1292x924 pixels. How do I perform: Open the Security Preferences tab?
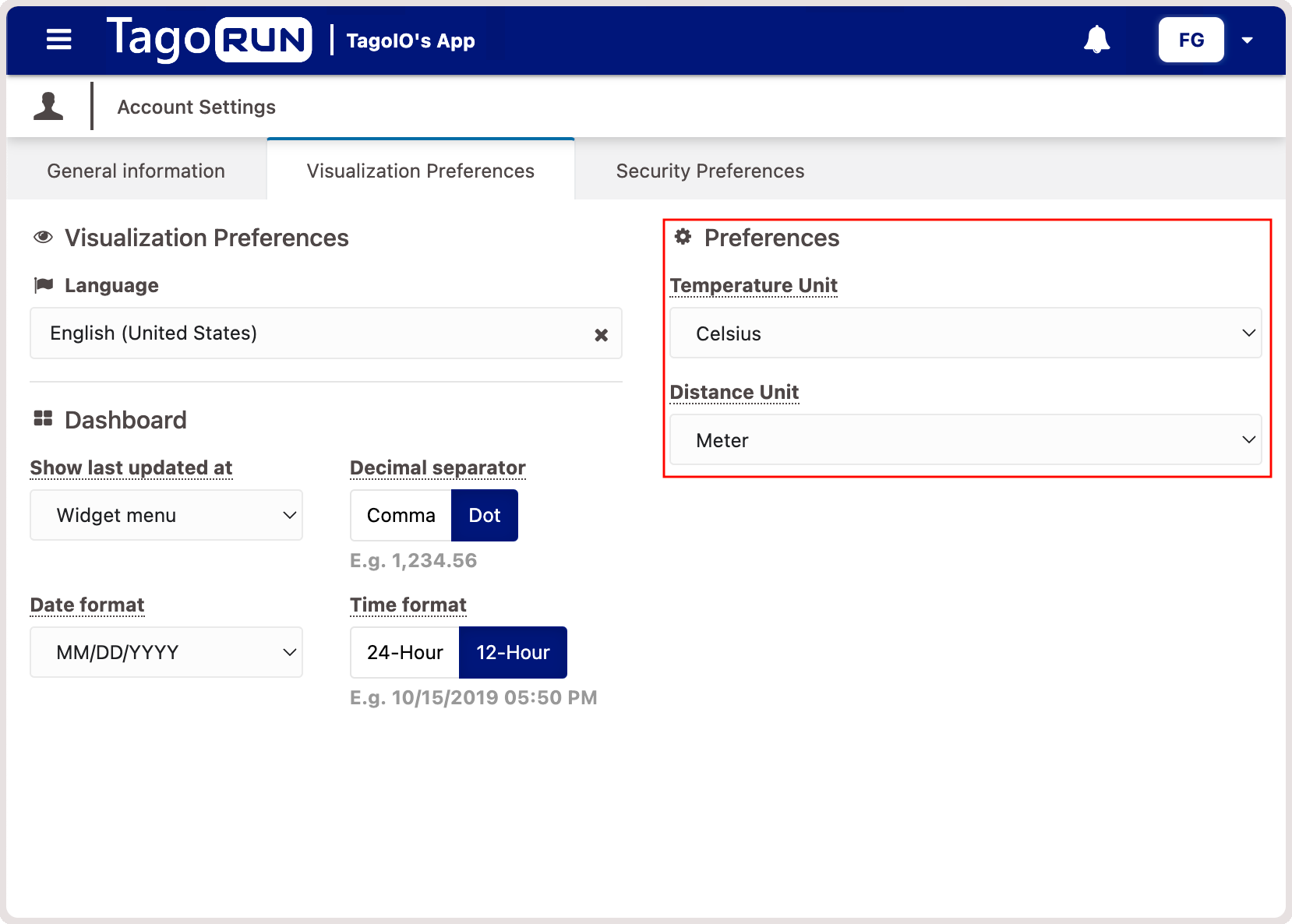point(710,171)
